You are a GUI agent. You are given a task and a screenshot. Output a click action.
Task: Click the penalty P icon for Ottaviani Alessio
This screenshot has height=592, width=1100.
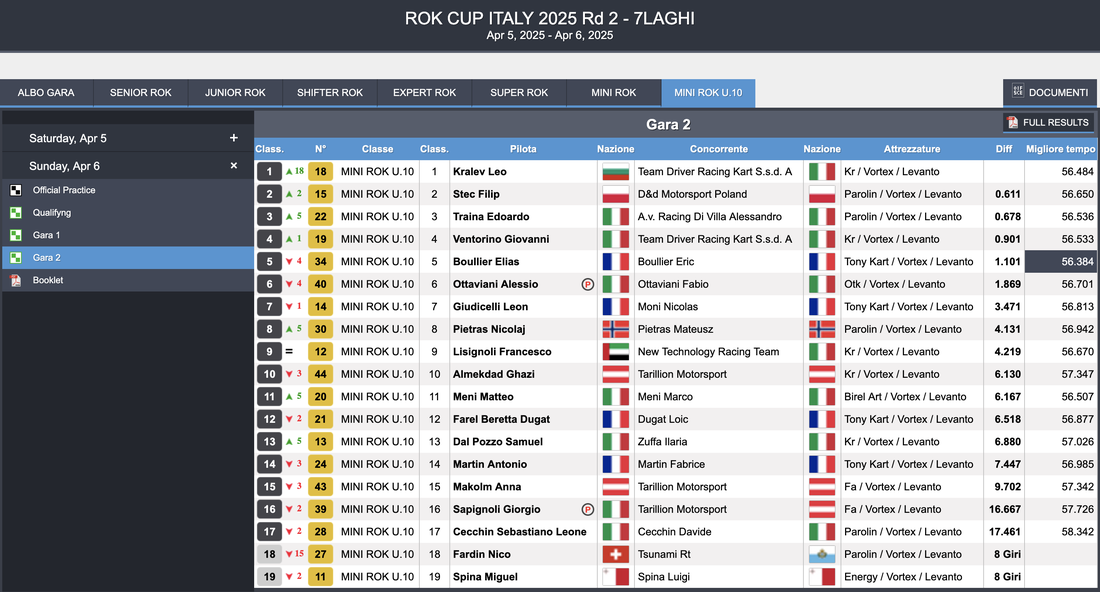588,284
